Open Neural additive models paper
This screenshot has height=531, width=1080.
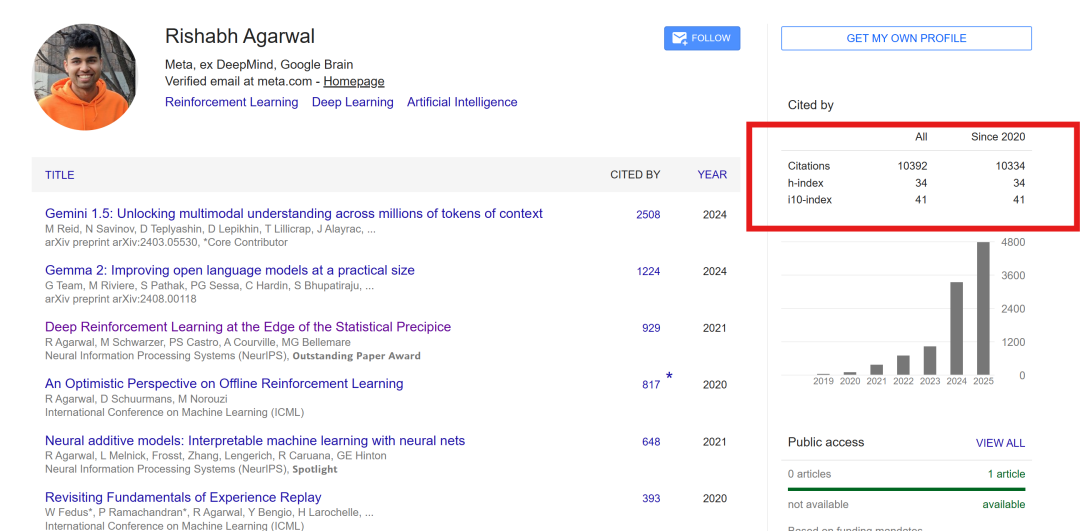point(255,441)
